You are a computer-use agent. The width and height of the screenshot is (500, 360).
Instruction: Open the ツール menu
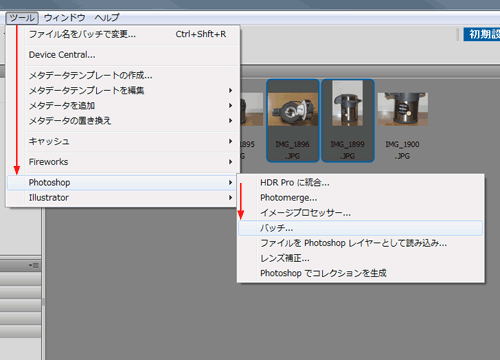22,18
